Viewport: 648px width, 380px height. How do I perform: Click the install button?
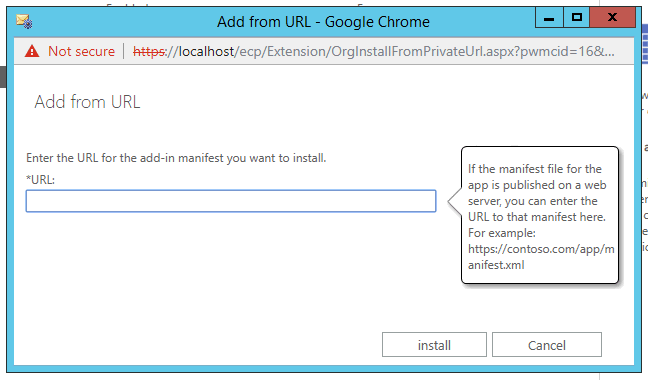pos(434,344)
